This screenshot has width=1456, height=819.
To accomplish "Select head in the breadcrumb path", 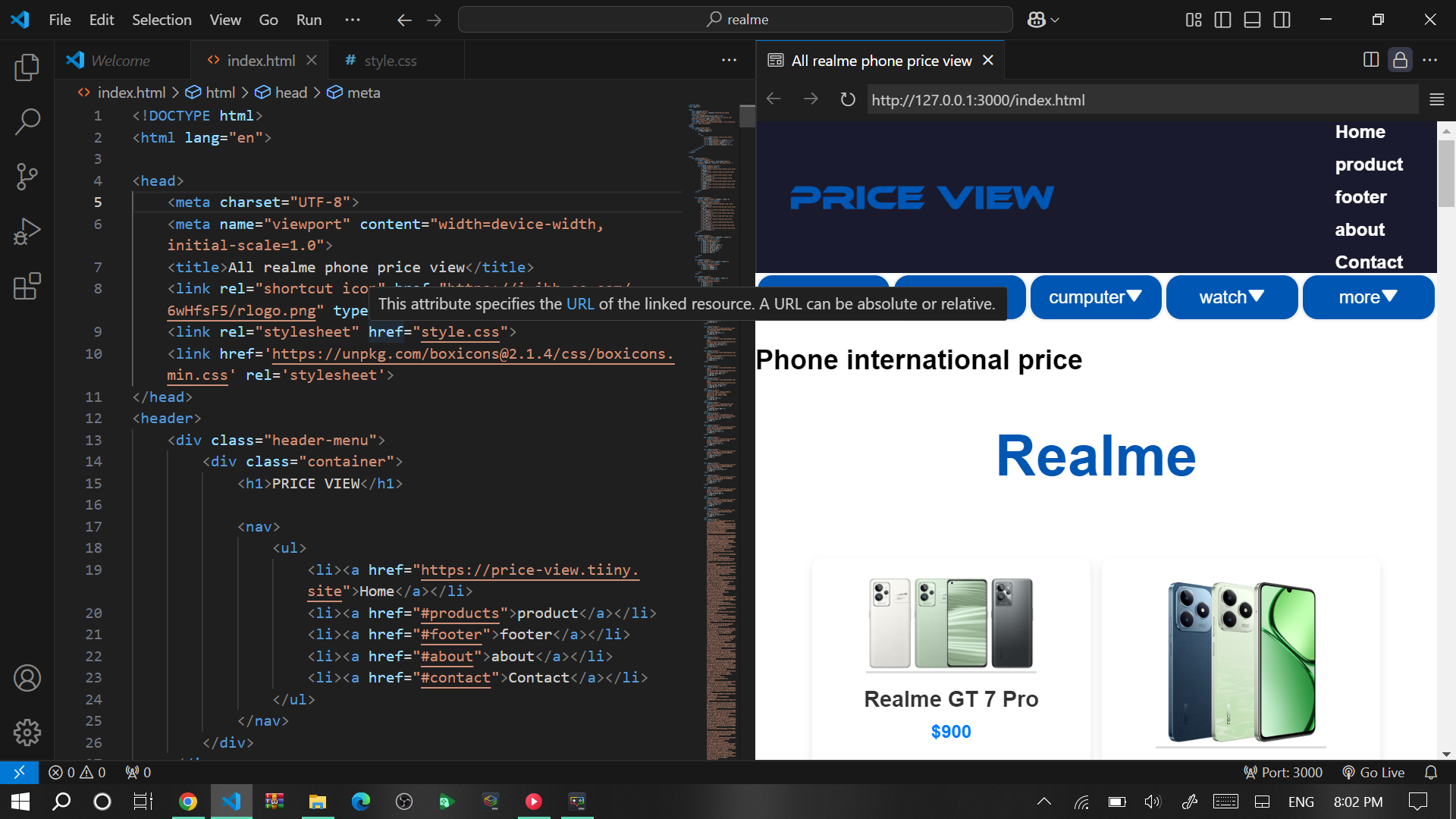I will [281, 93].
